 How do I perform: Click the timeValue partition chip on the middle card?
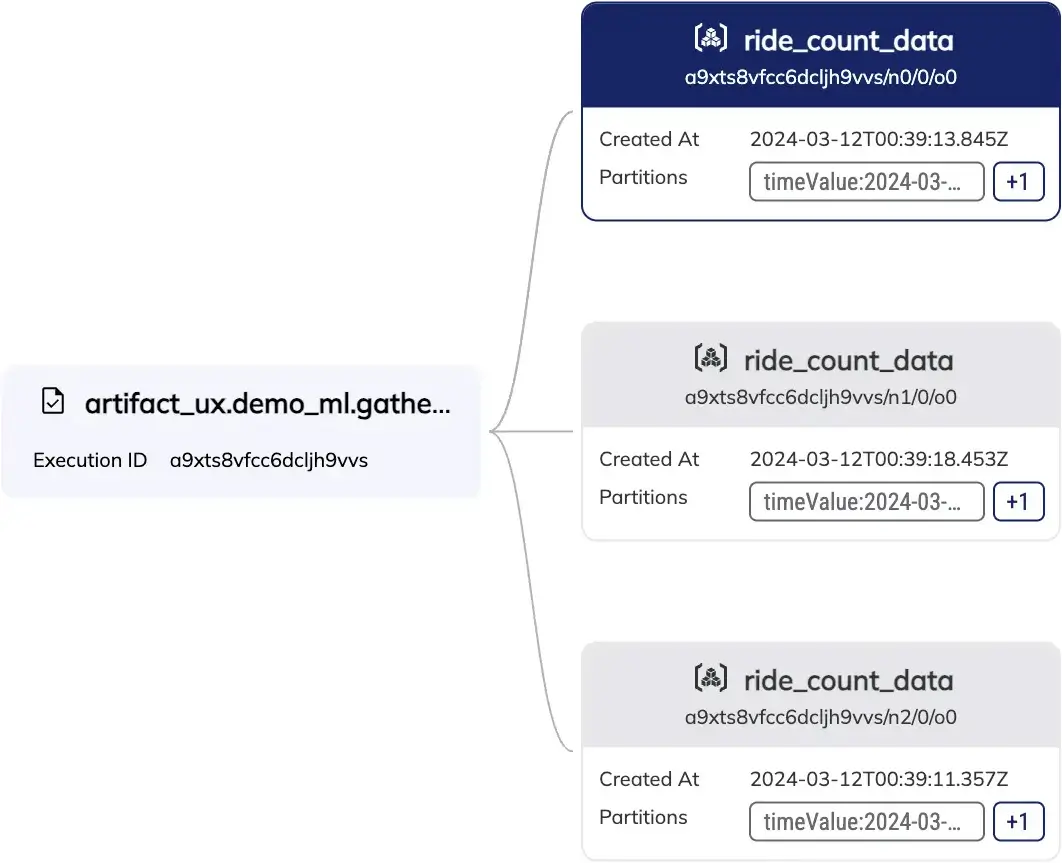[x=866, y=501]
